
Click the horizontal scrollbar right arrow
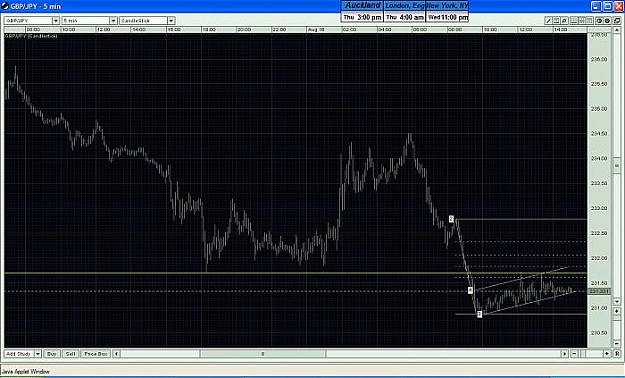click(564, 354)
